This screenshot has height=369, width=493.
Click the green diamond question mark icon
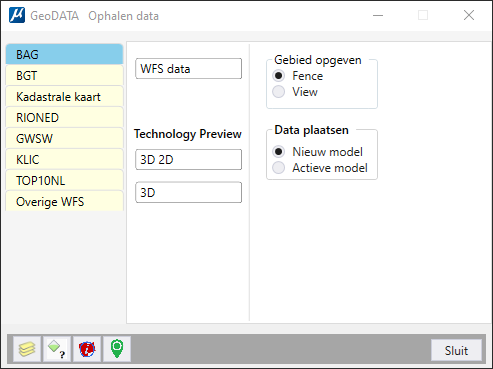click(57, 349)
